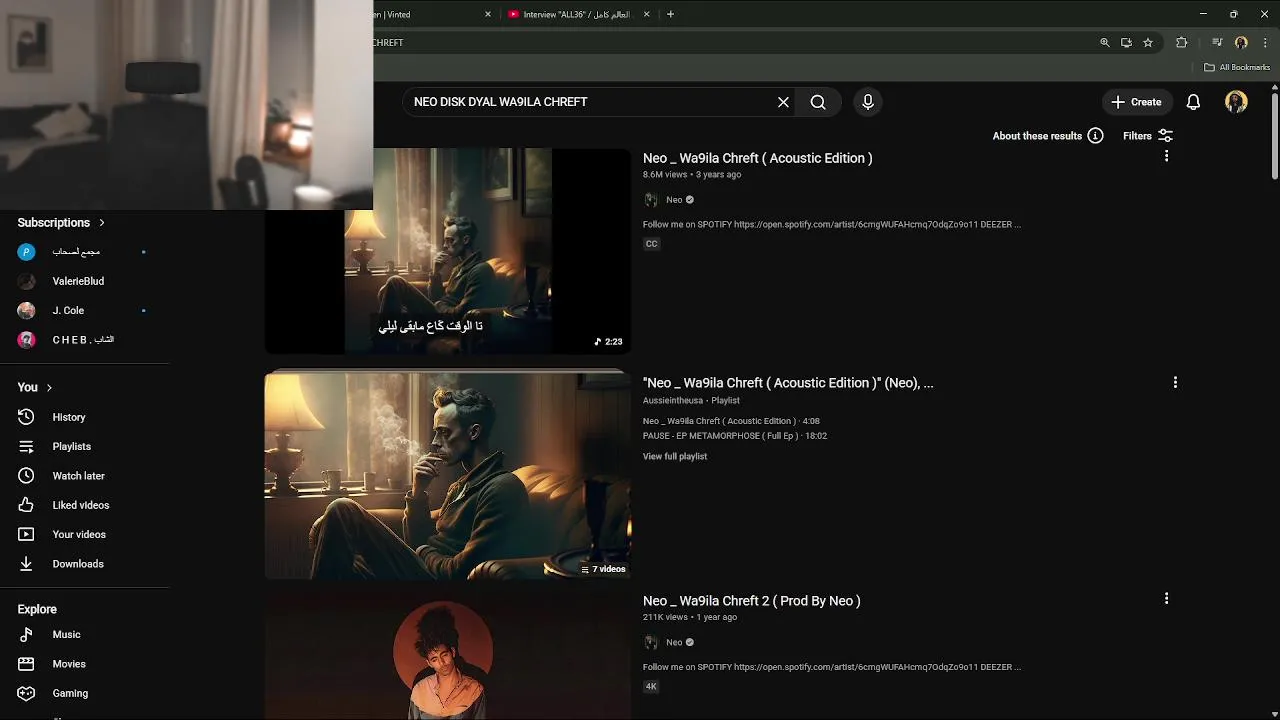Bookmark this page with star icon

pyautogui.click(x=1148, y=43)
